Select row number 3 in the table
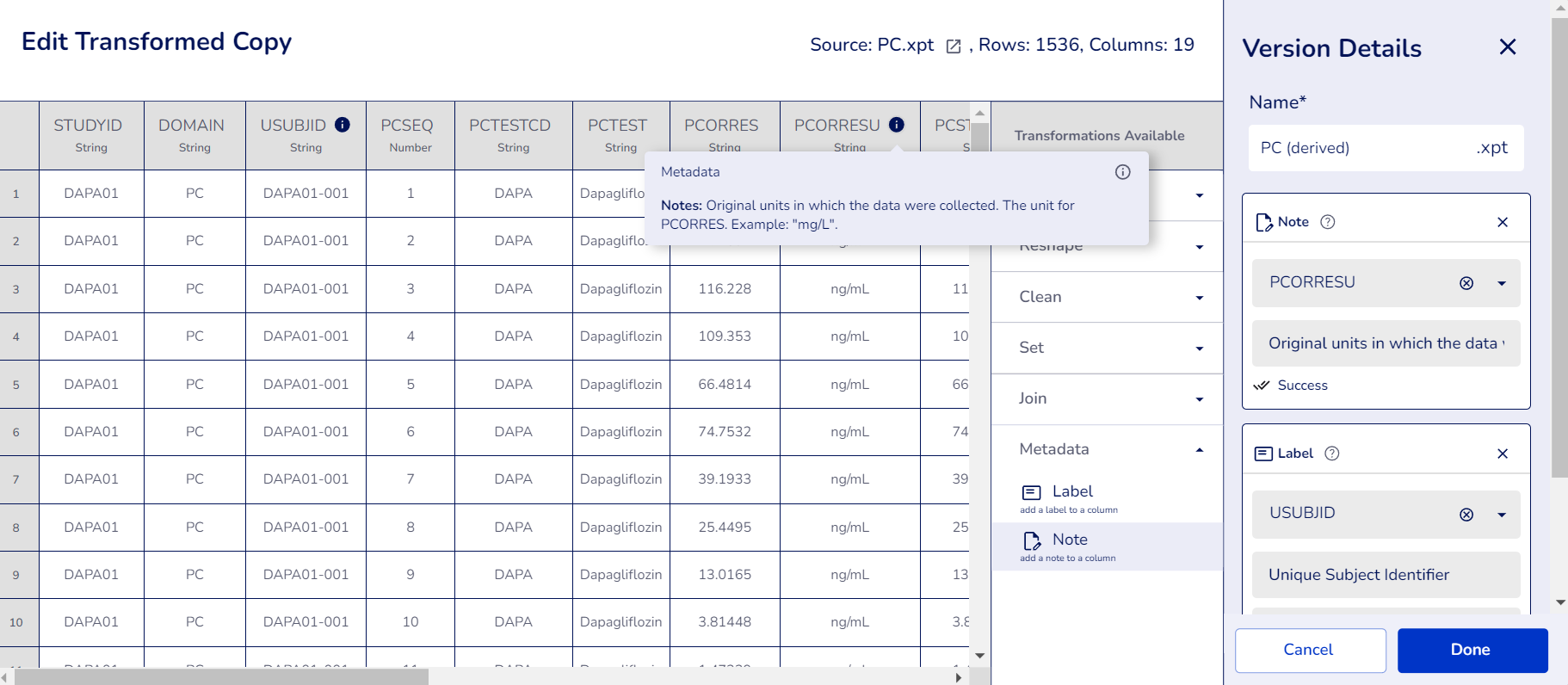This screenshot has height=685, width=1568. [x=16, y=289]
